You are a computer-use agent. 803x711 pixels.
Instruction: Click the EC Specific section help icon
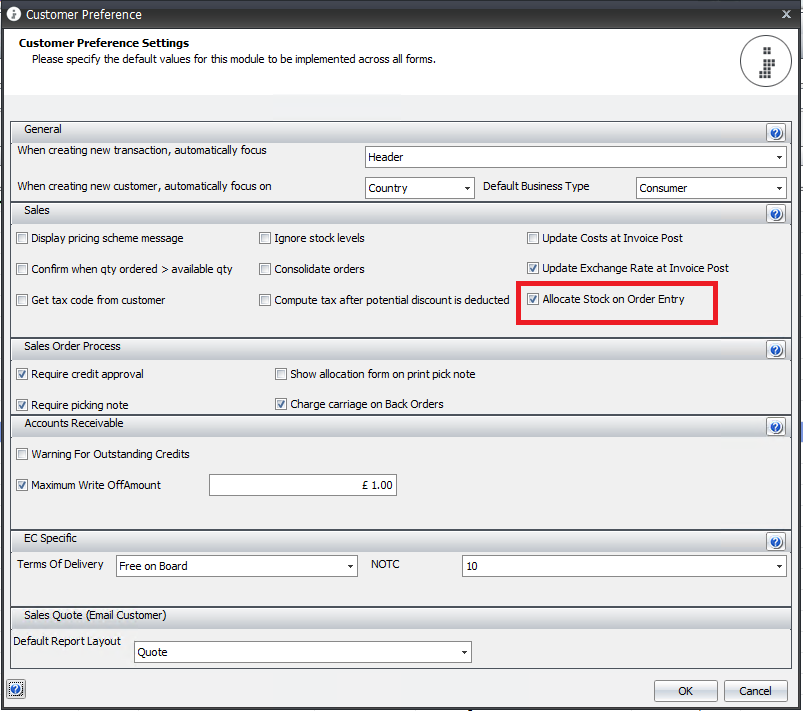coord(776,542)
